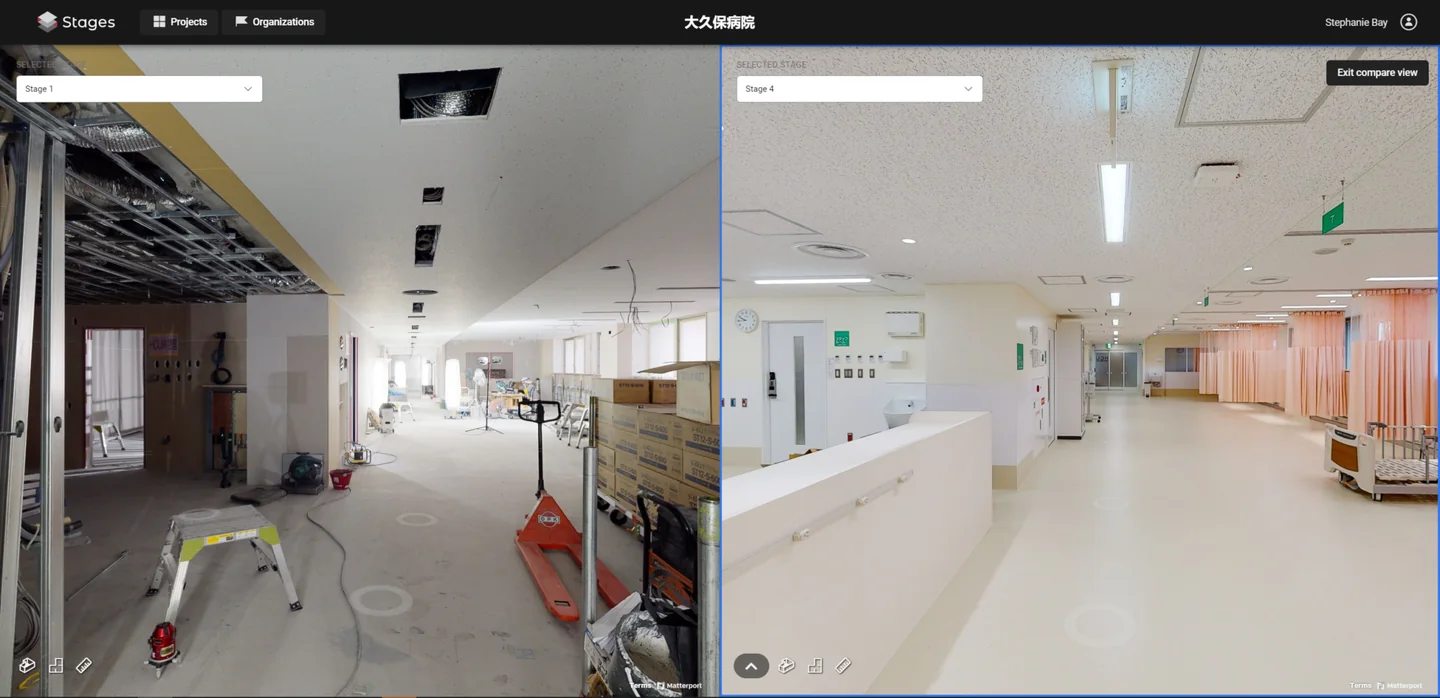Click the 大久保病院 project title
This screenshot has height=698, width=1440.
pos(719,22)
